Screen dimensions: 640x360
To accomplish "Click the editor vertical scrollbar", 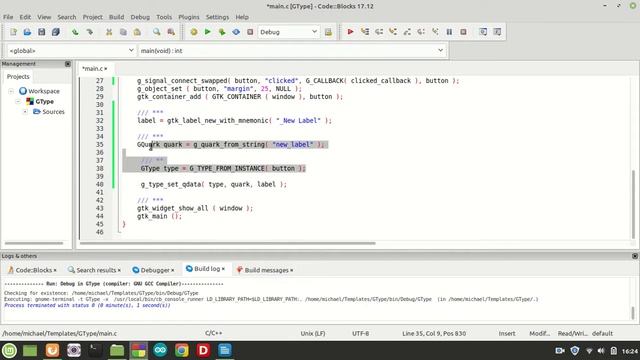I will [634, 203].
